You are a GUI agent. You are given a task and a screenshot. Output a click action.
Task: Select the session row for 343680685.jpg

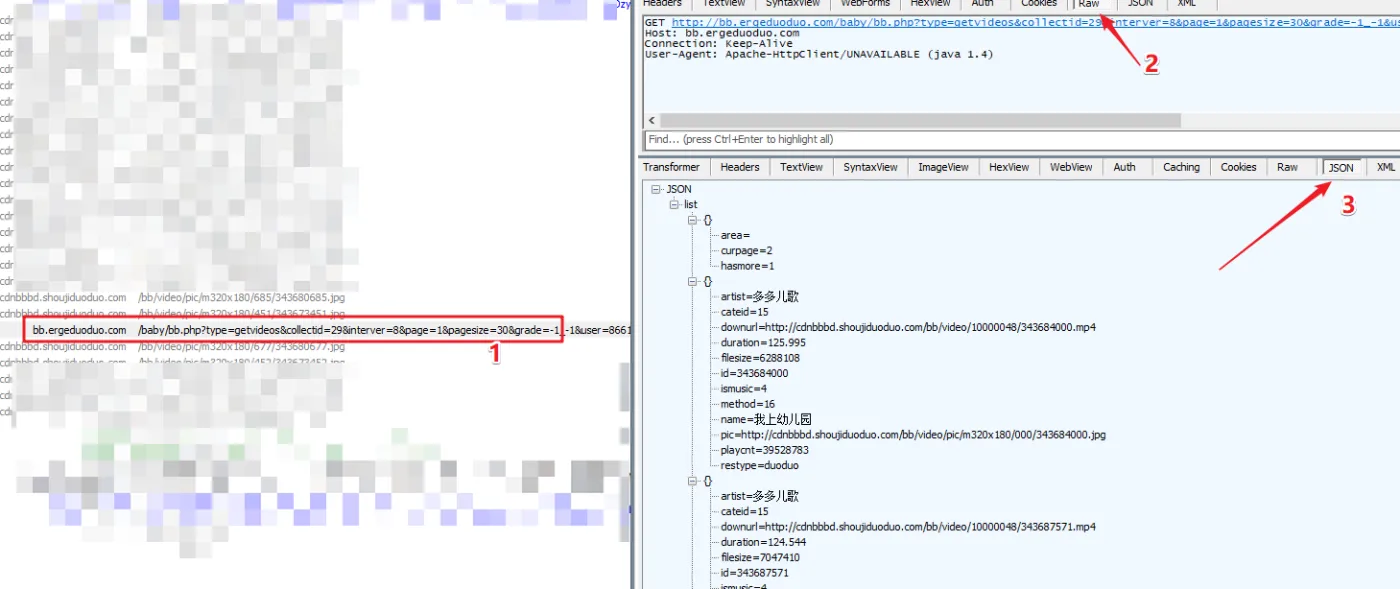pos(315,298)
